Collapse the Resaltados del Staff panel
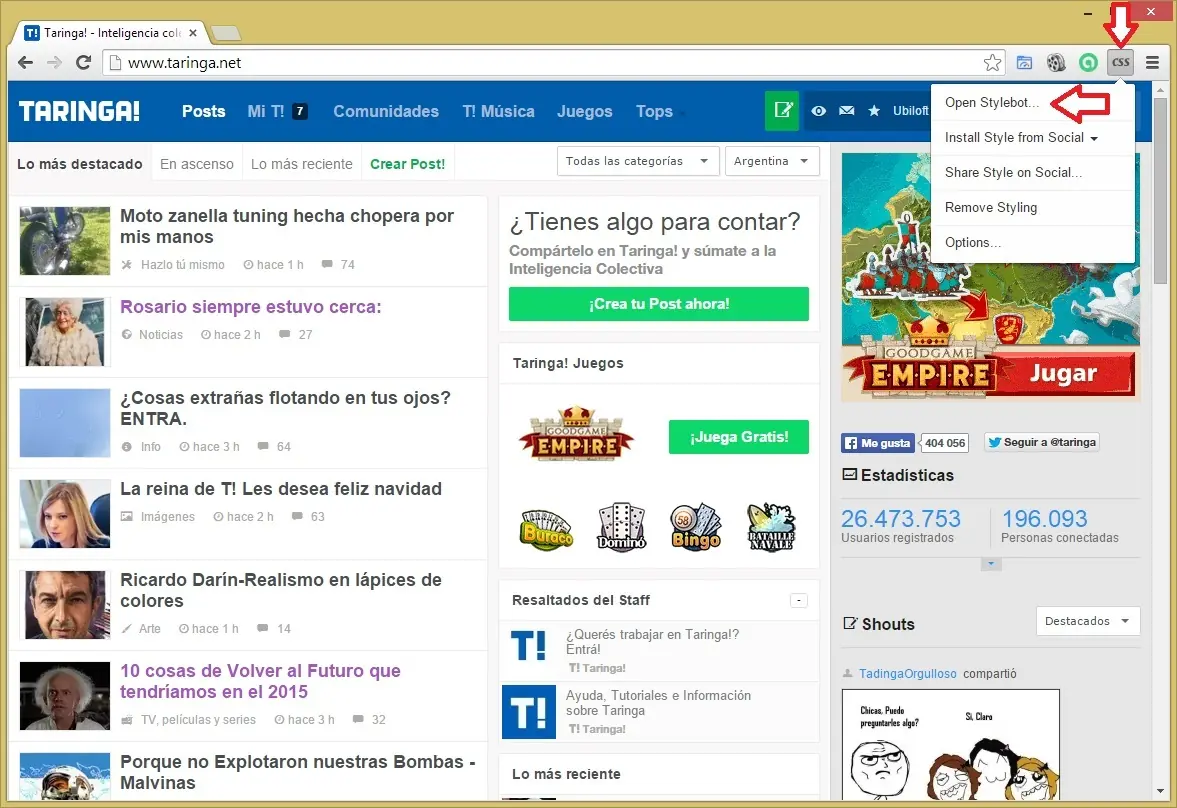The height and width of the screenshot is (808, 1177). (x=799, y=600)
